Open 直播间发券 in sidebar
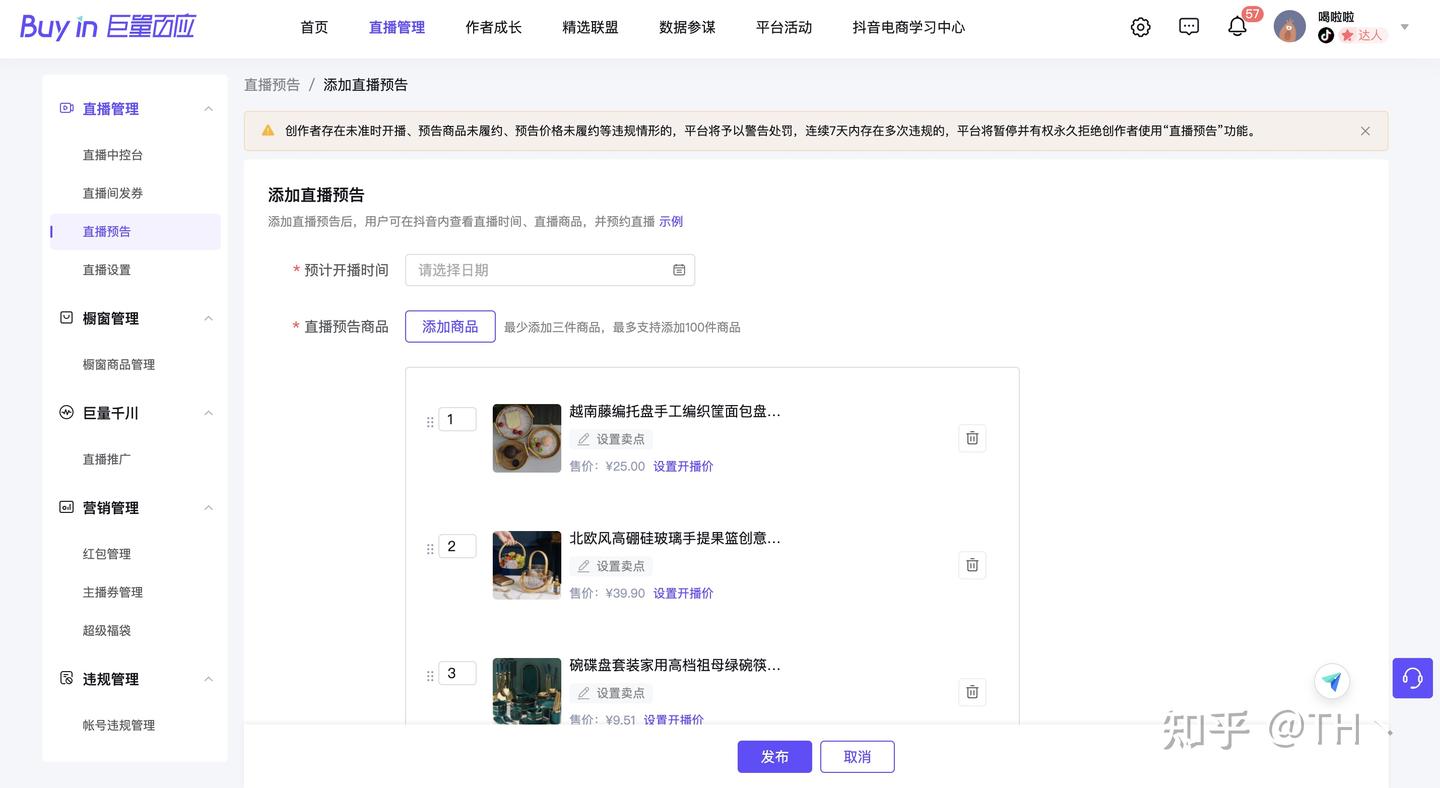 (113, 193)
